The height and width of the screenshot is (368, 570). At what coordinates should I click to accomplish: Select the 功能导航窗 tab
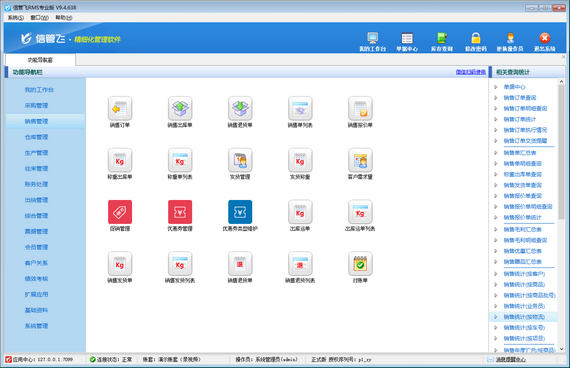click(40, 60)
